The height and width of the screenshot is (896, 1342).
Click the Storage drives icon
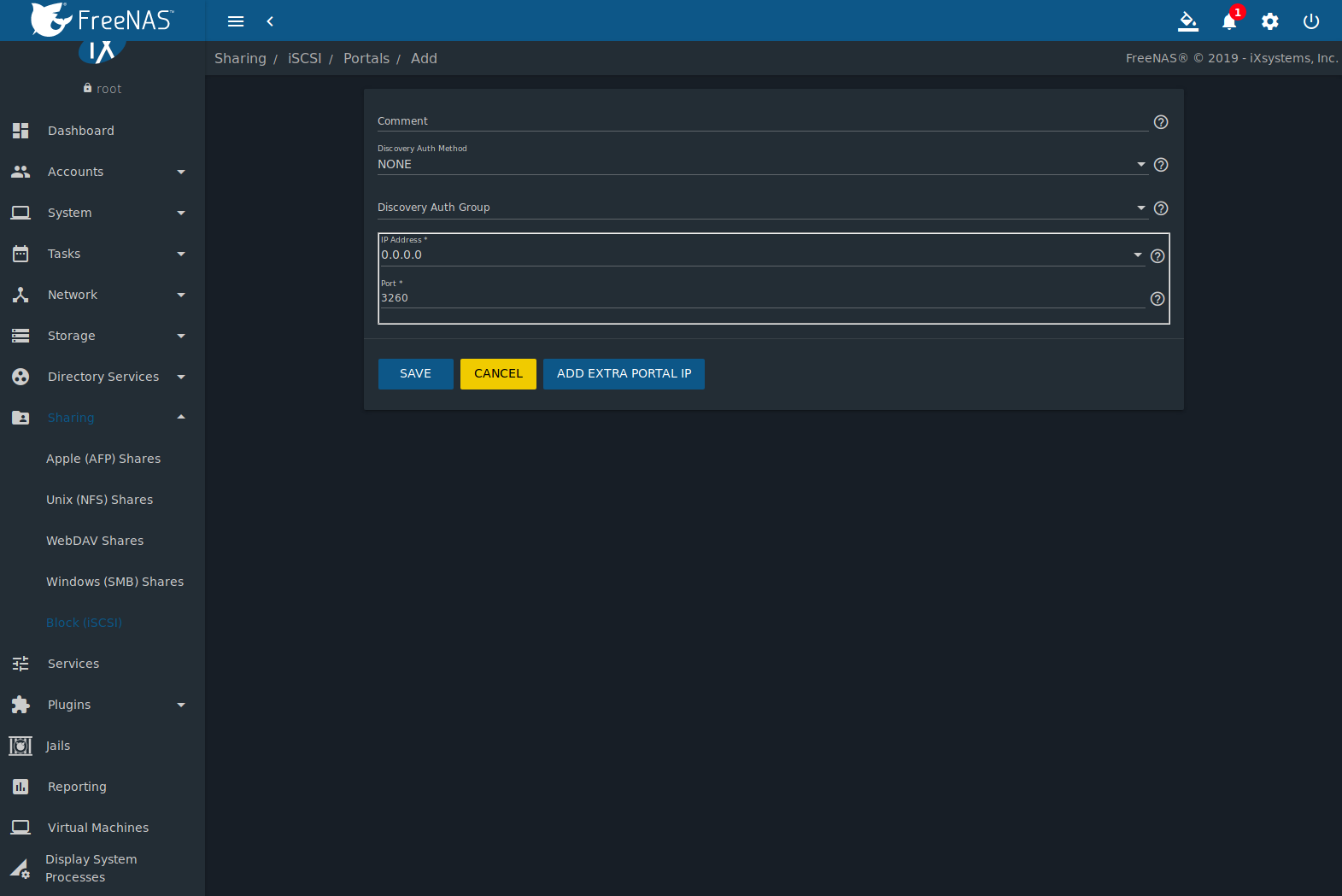pyautogui.click(x=21, y=336)
